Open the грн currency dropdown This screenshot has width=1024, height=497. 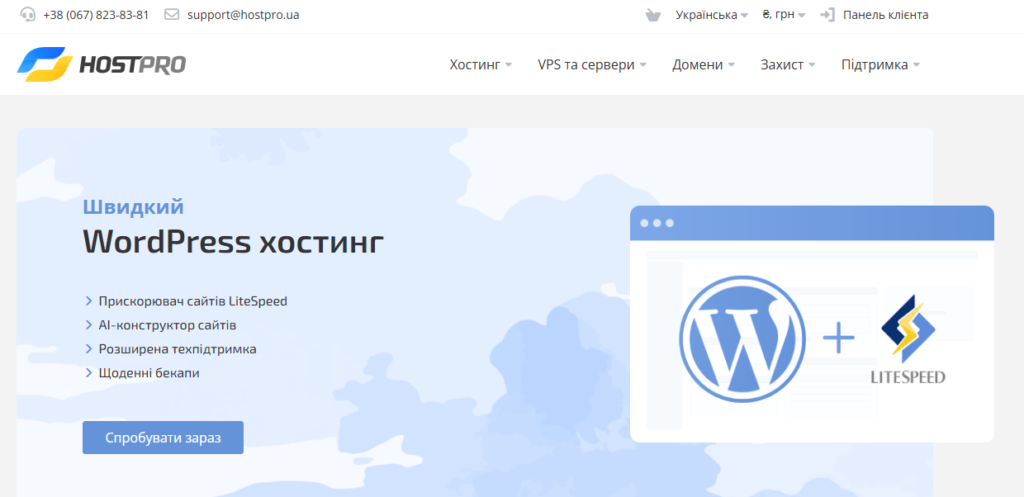click(x=783, y=15)
